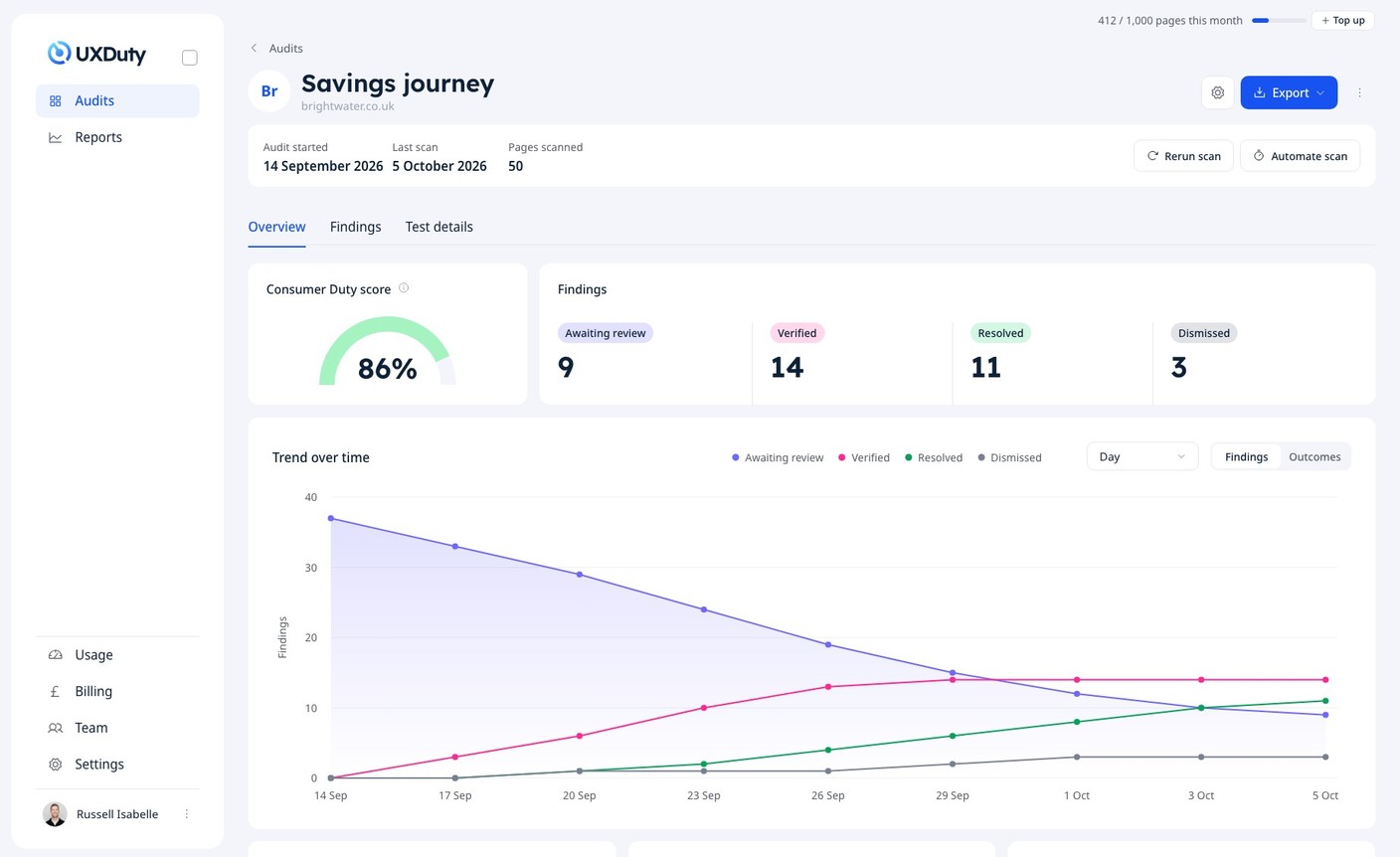Toggle Dismissed series in chart legend

[1010, 457]
